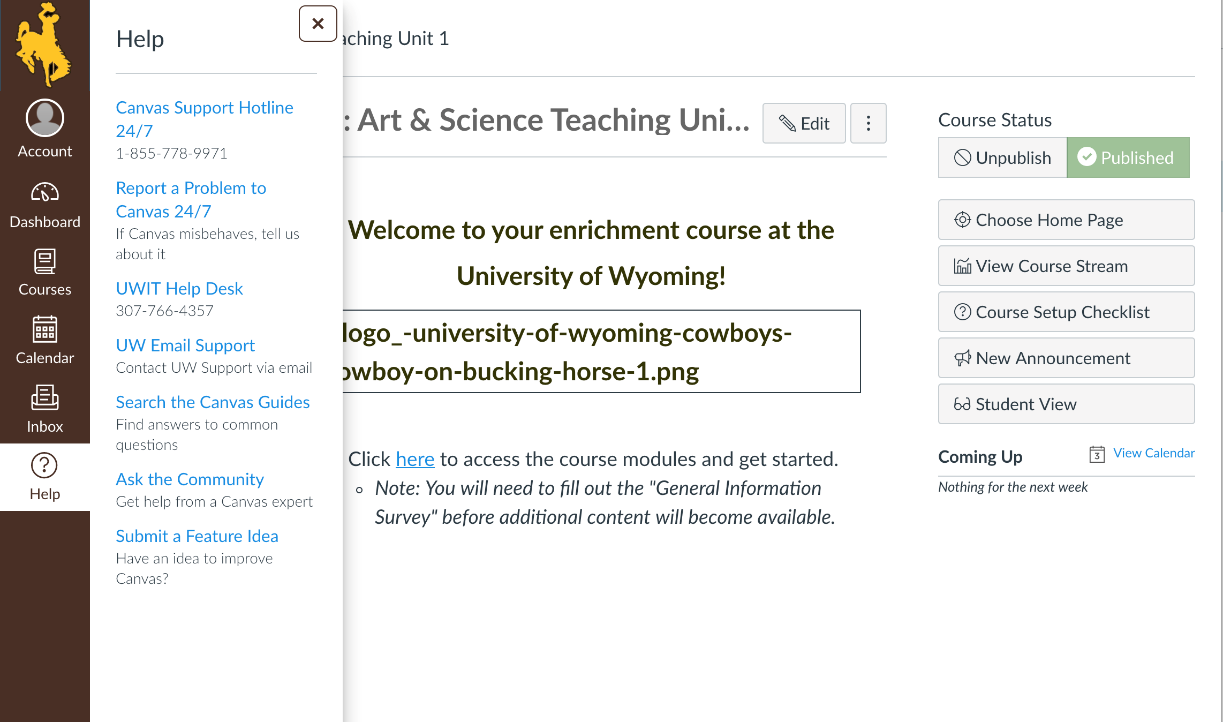Open Courses from the global navigation

[x=45, y=272]
